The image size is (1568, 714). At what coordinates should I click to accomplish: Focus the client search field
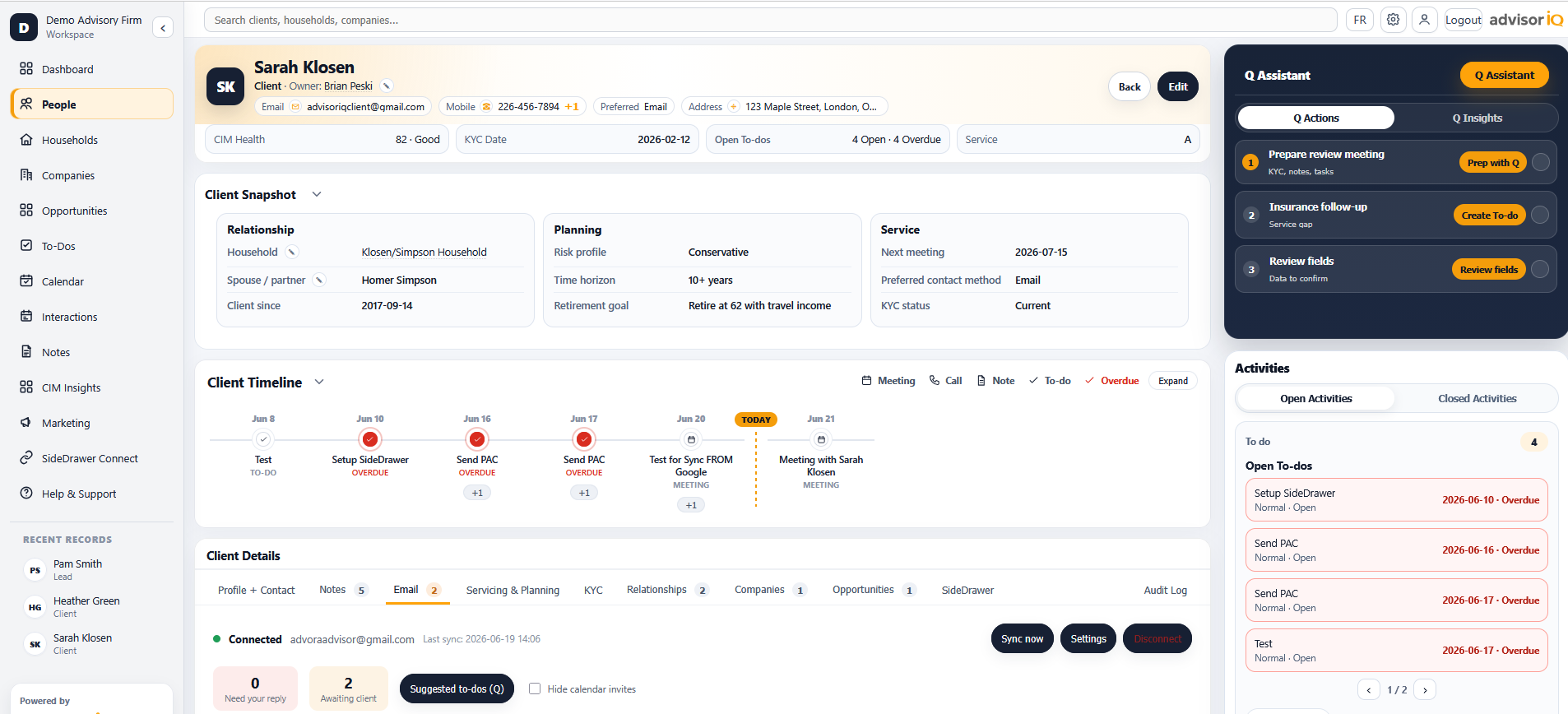coord(770,20)
